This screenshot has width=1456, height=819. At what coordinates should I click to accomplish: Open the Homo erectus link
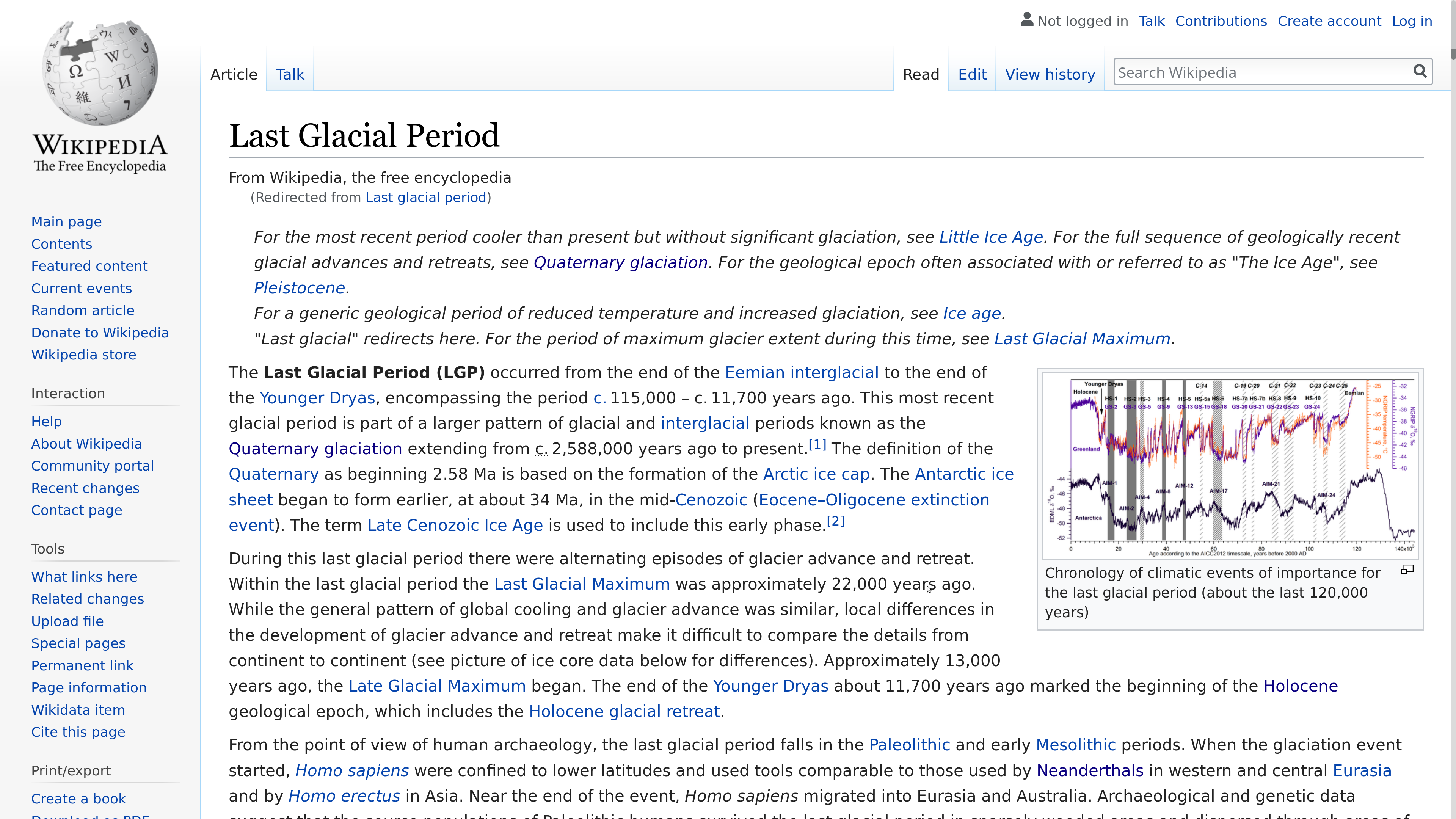pos(344,796)
